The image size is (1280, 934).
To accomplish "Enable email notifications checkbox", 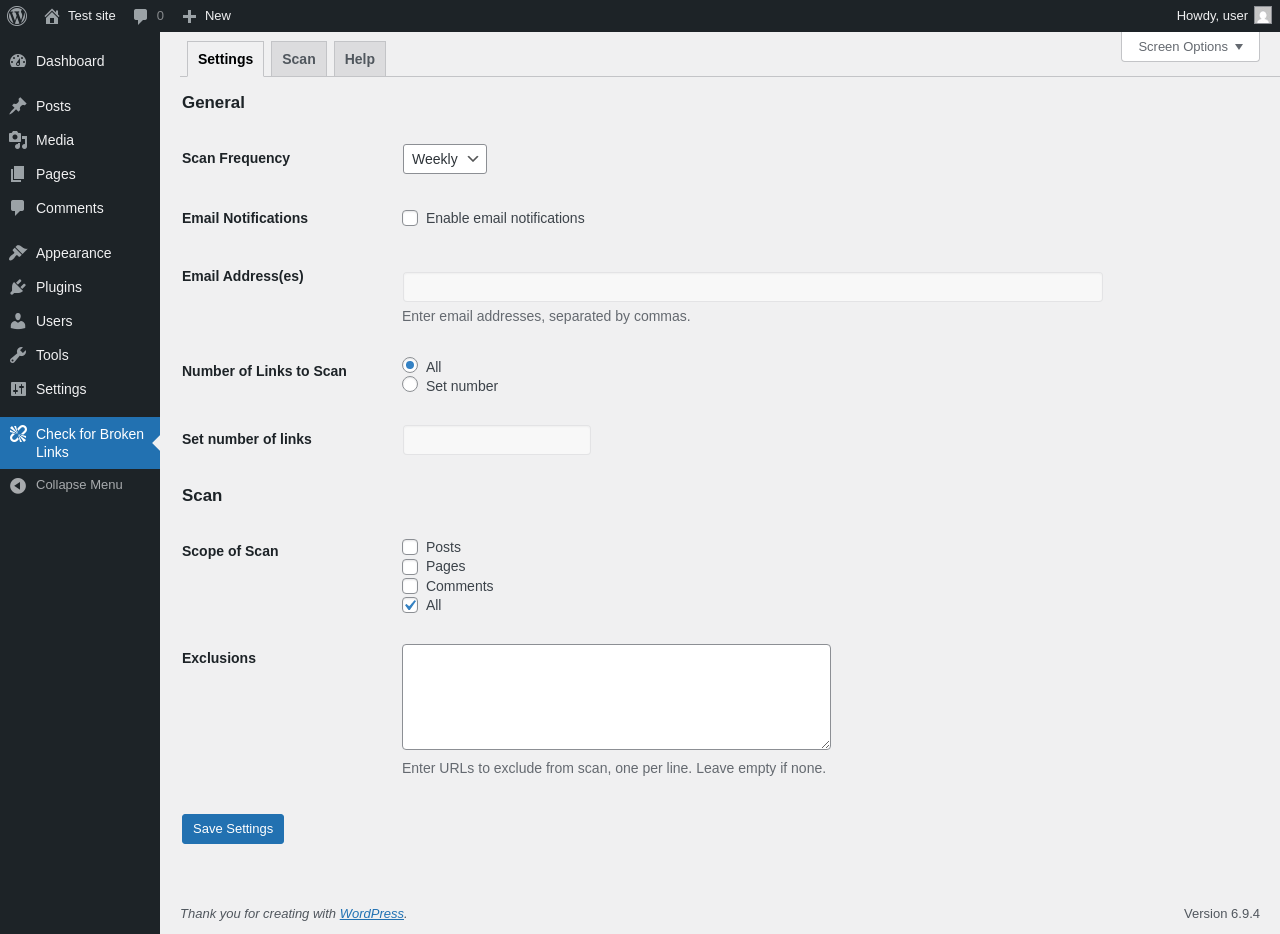I will tap(410, 218).
